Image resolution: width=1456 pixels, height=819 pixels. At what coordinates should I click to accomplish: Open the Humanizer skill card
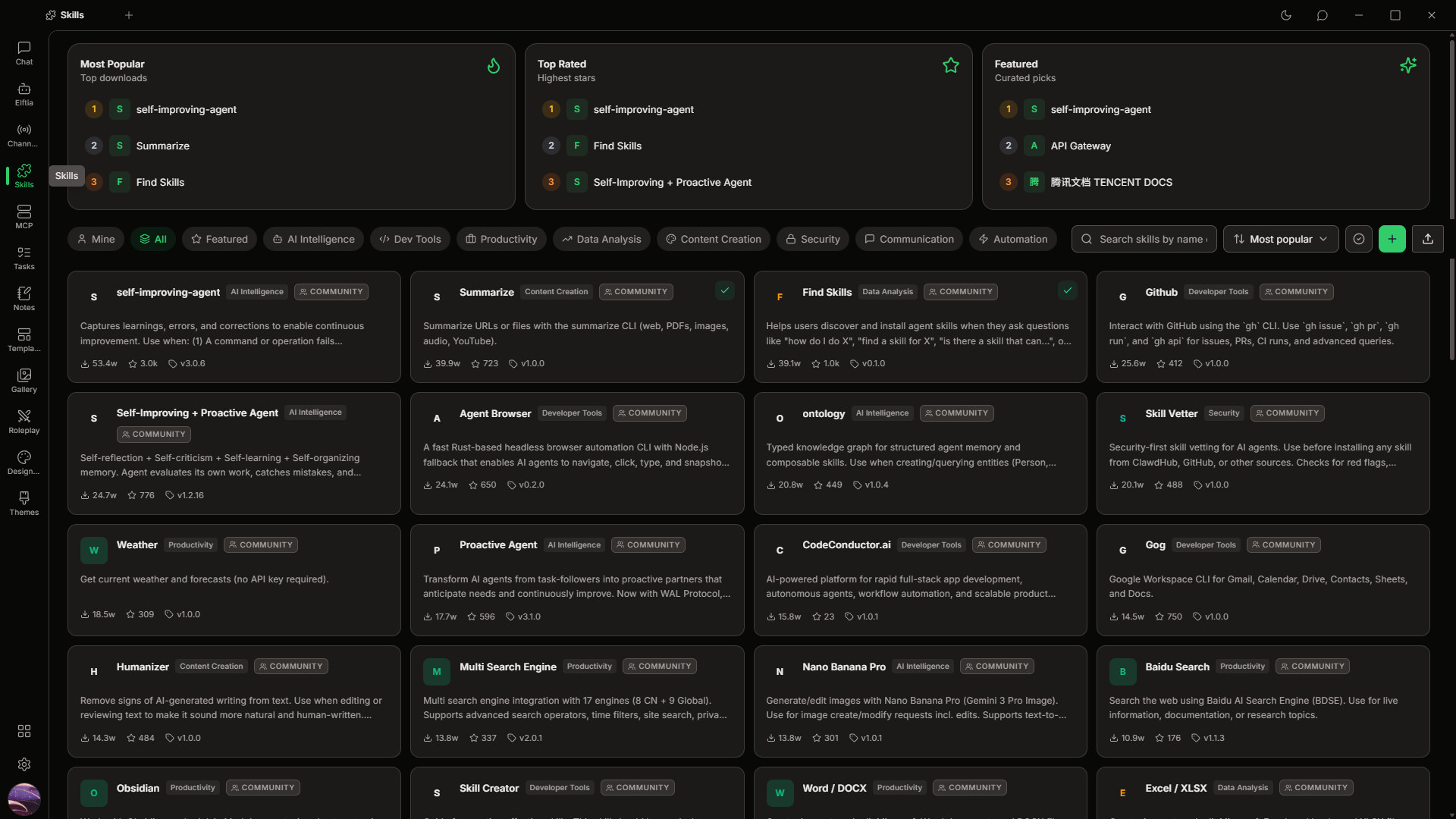[x=234, y=701]
